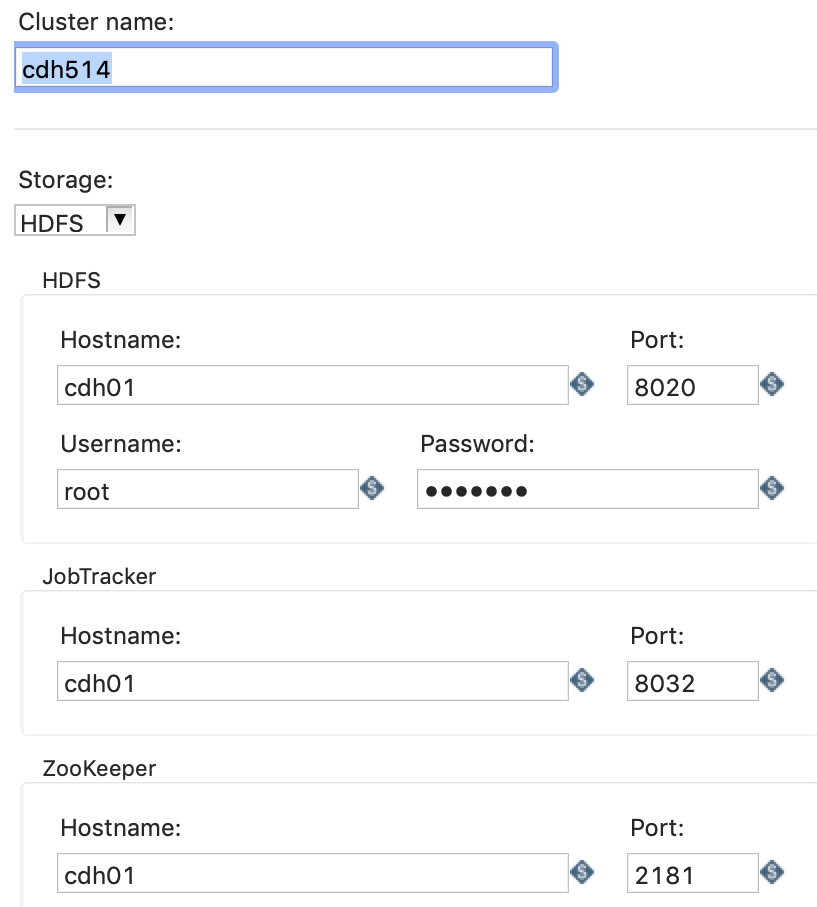This screenshot has height=907, width=817.
Task: Click the HDFS Port field showing 8020
Action: click(x=692, y=385)
